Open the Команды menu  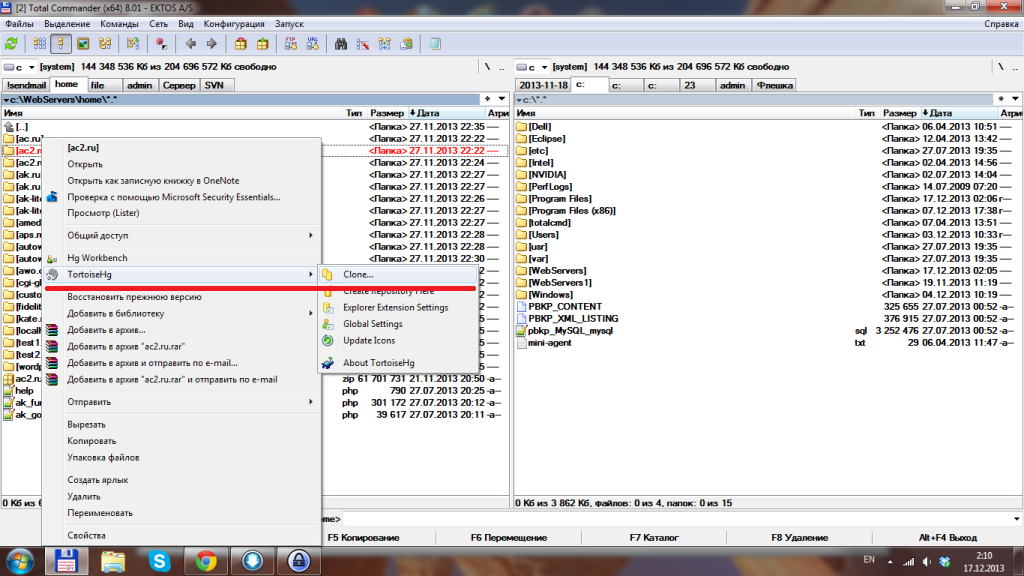coord(120,24)
